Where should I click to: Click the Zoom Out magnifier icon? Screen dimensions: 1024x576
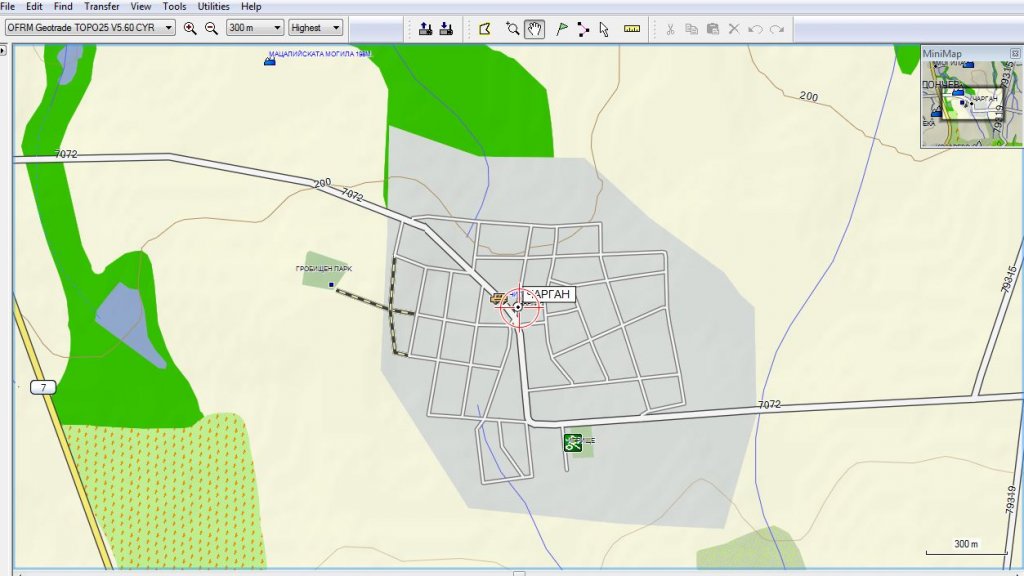[x=211, y=28]
